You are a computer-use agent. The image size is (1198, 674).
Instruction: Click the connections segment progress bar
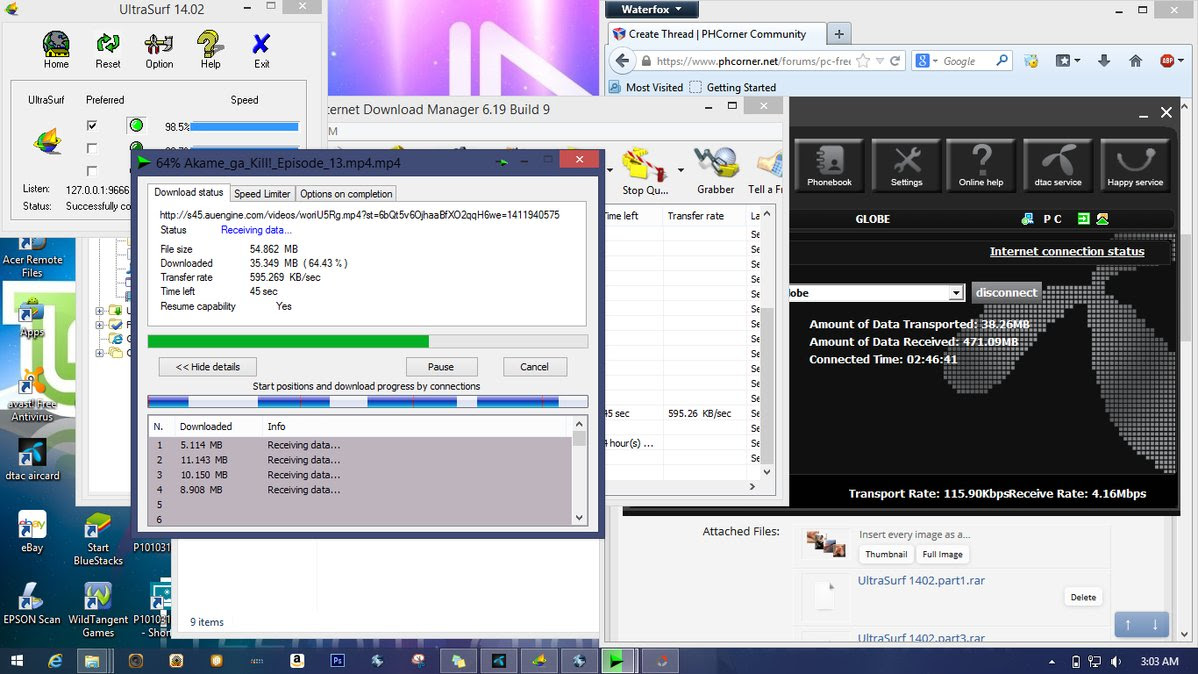(367, 401)
